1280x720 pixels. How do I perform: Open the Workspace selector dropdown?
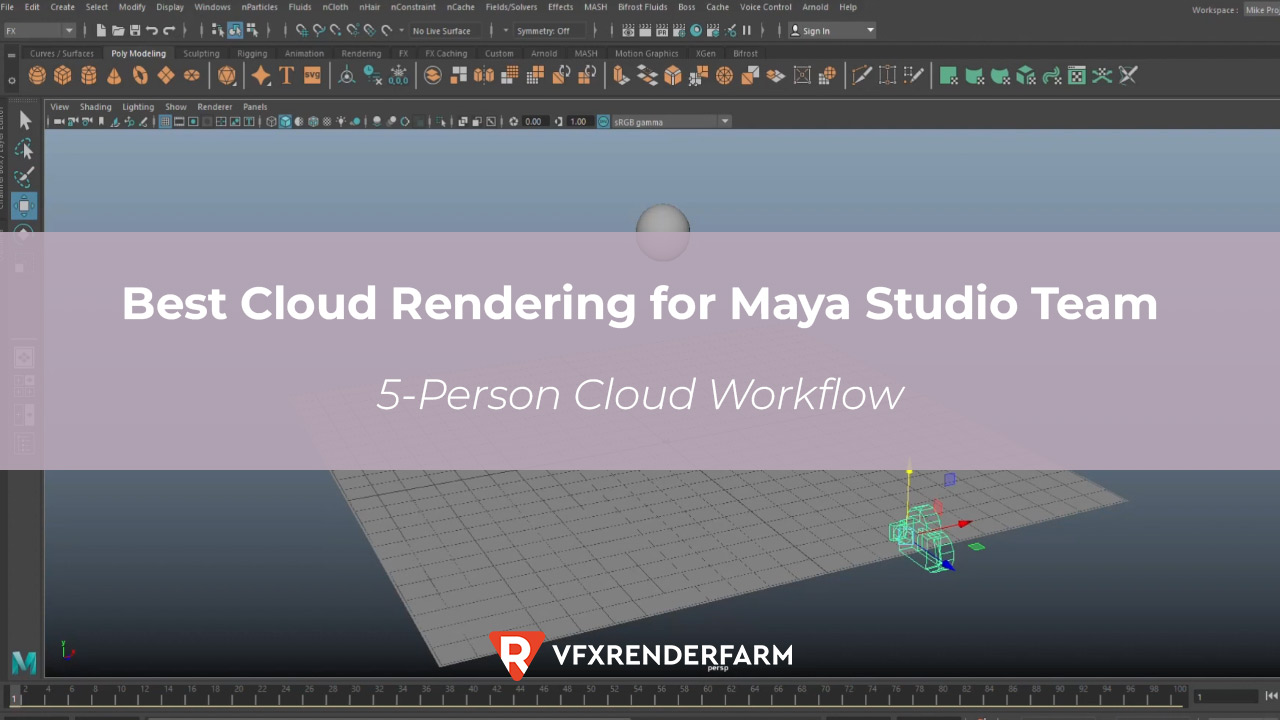click(1262, 9)
